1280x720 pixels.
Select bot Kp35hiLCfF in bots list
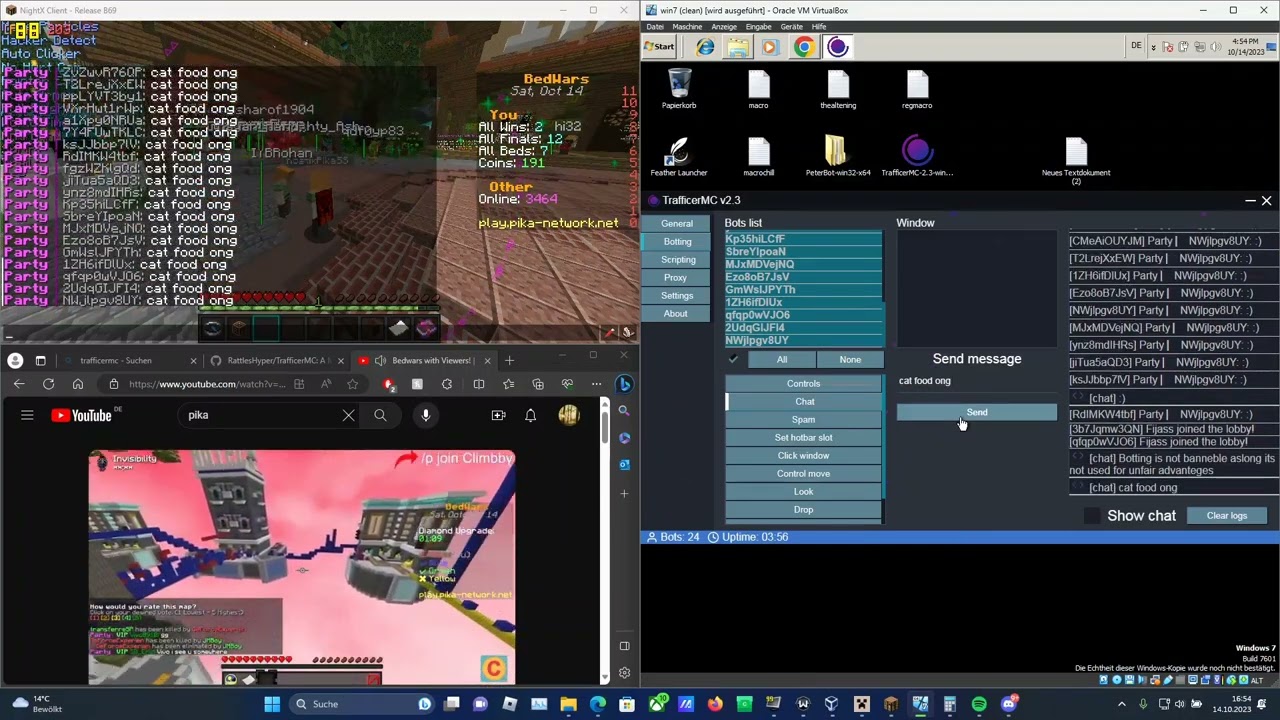tap(803, 239)
